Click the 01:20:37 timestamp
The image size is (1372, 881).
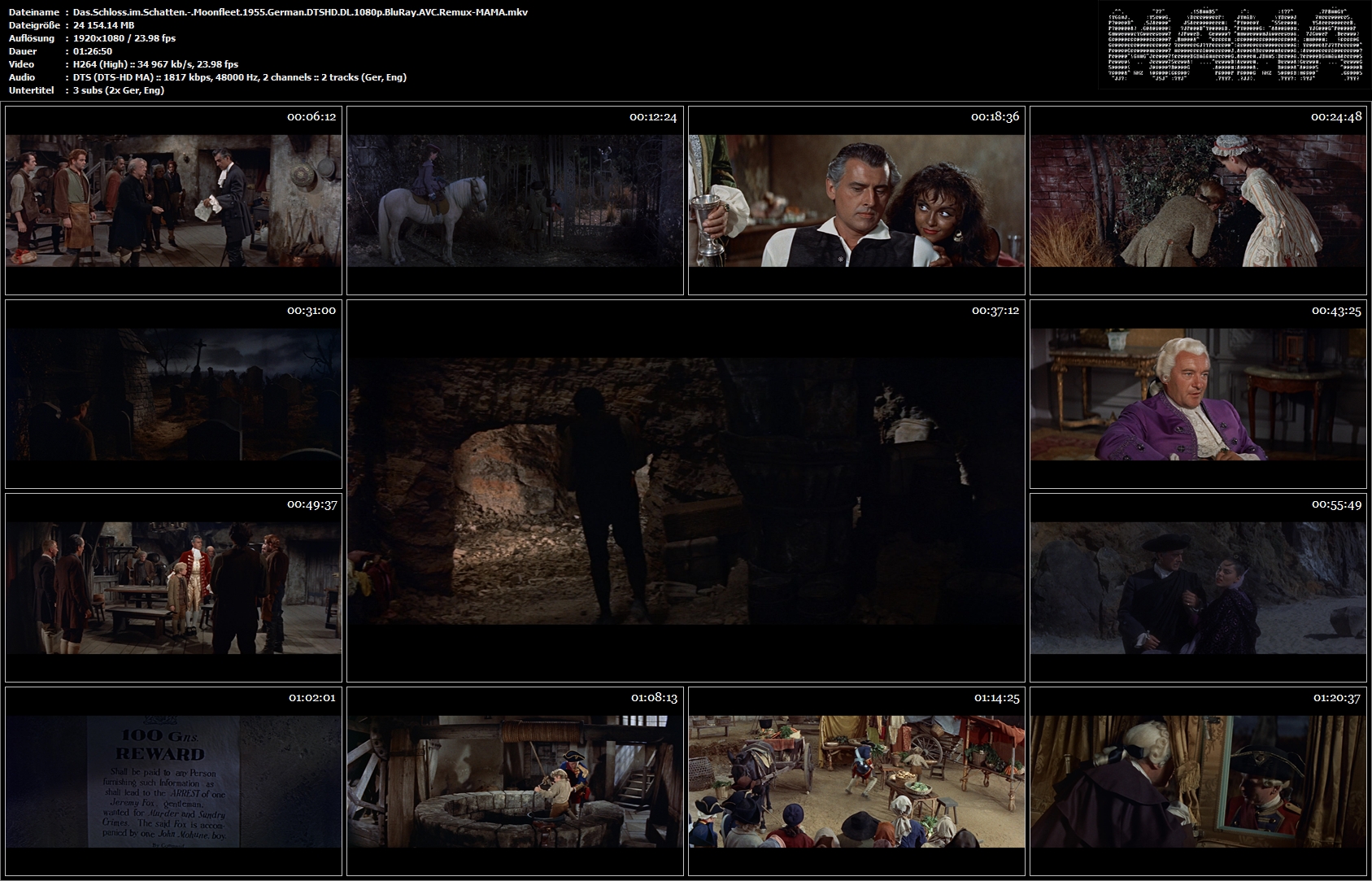(x=1336, y=698)
